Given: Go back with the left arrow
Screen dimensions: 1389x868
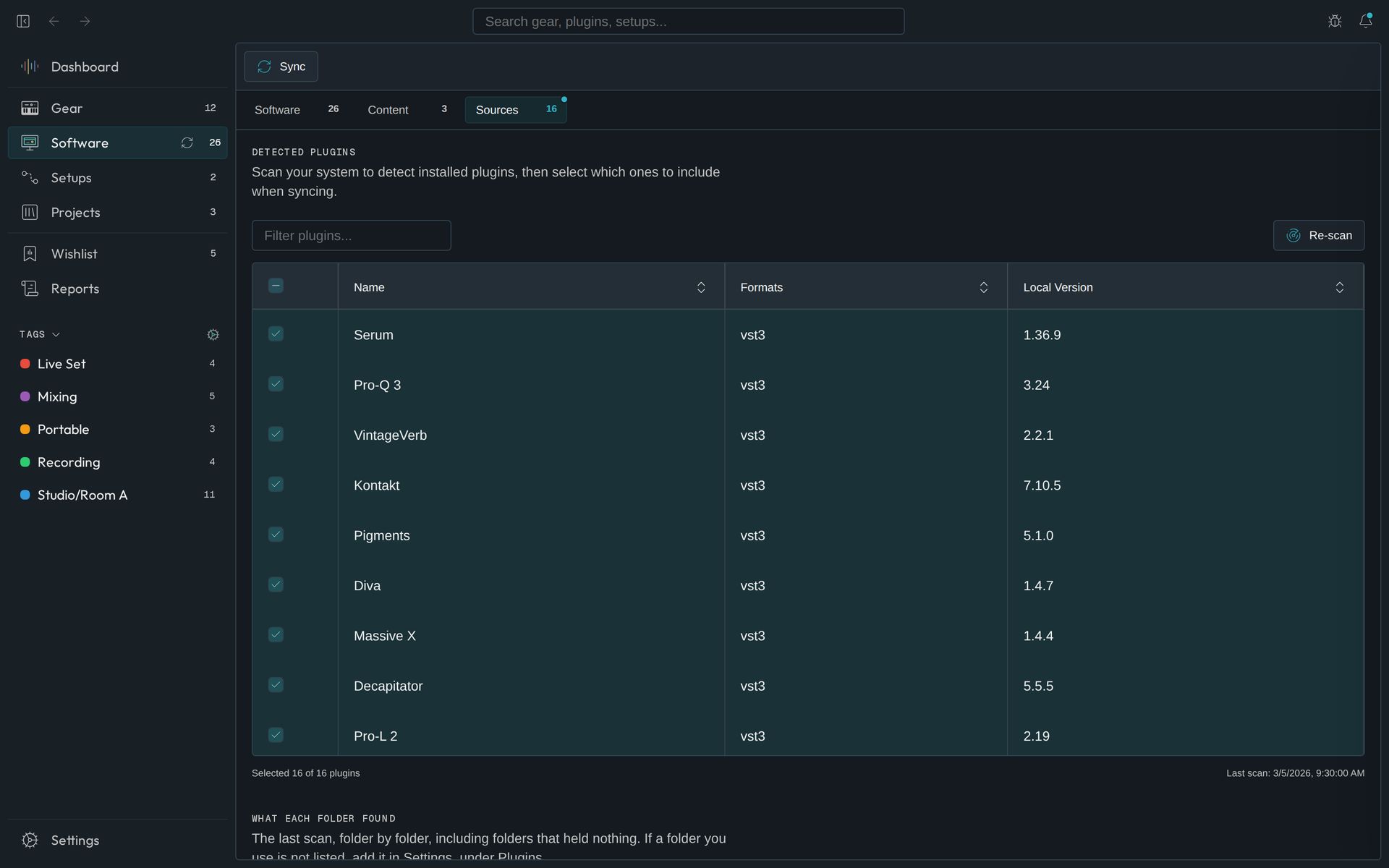Looking at the screenshot, I should pos(54,22).
